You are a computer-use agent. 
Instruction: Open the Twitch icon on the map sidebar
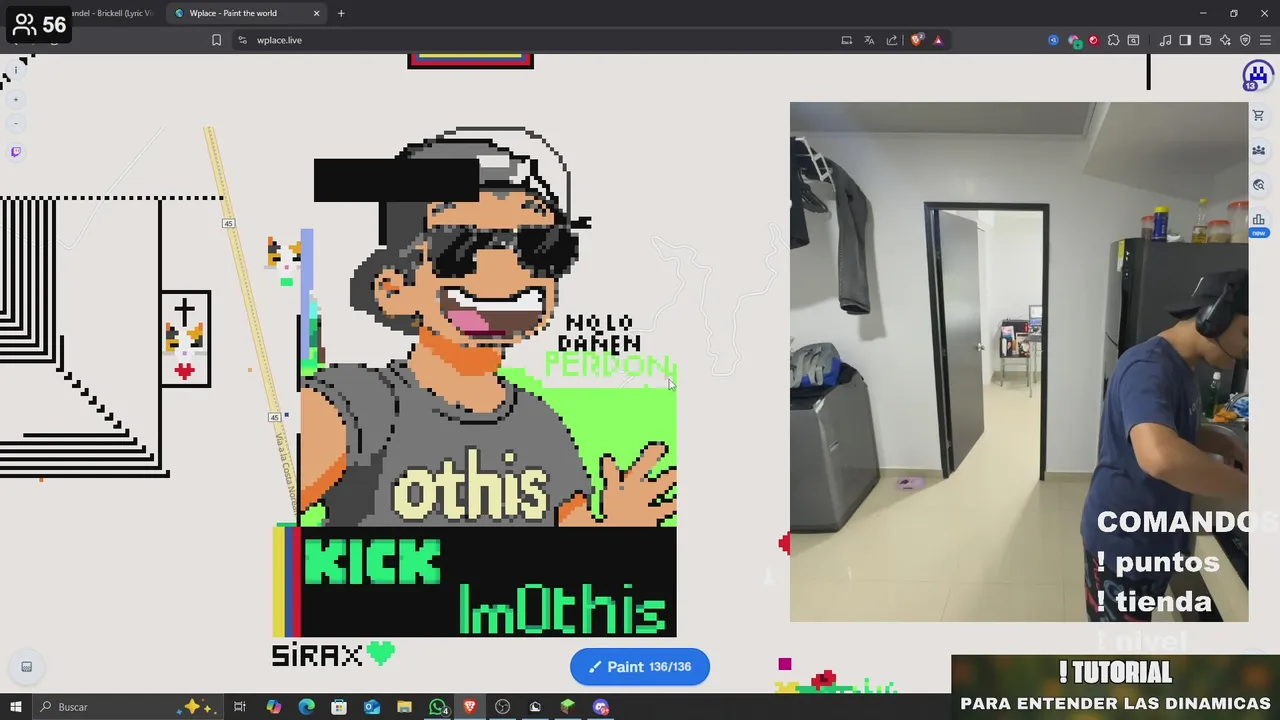click(x=16, y=152)
